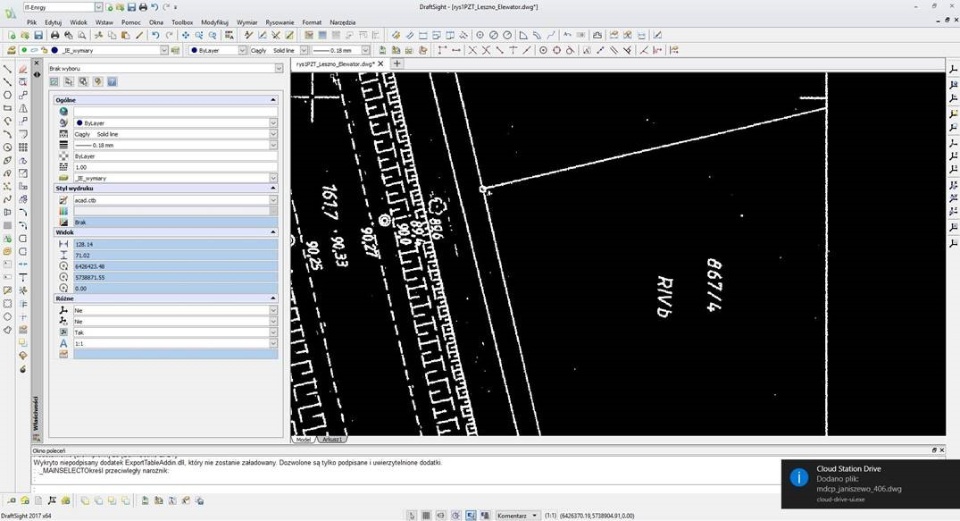Click the Quadrant snap icon in snap toolbar
960x521 pixels.
point(557,50)
